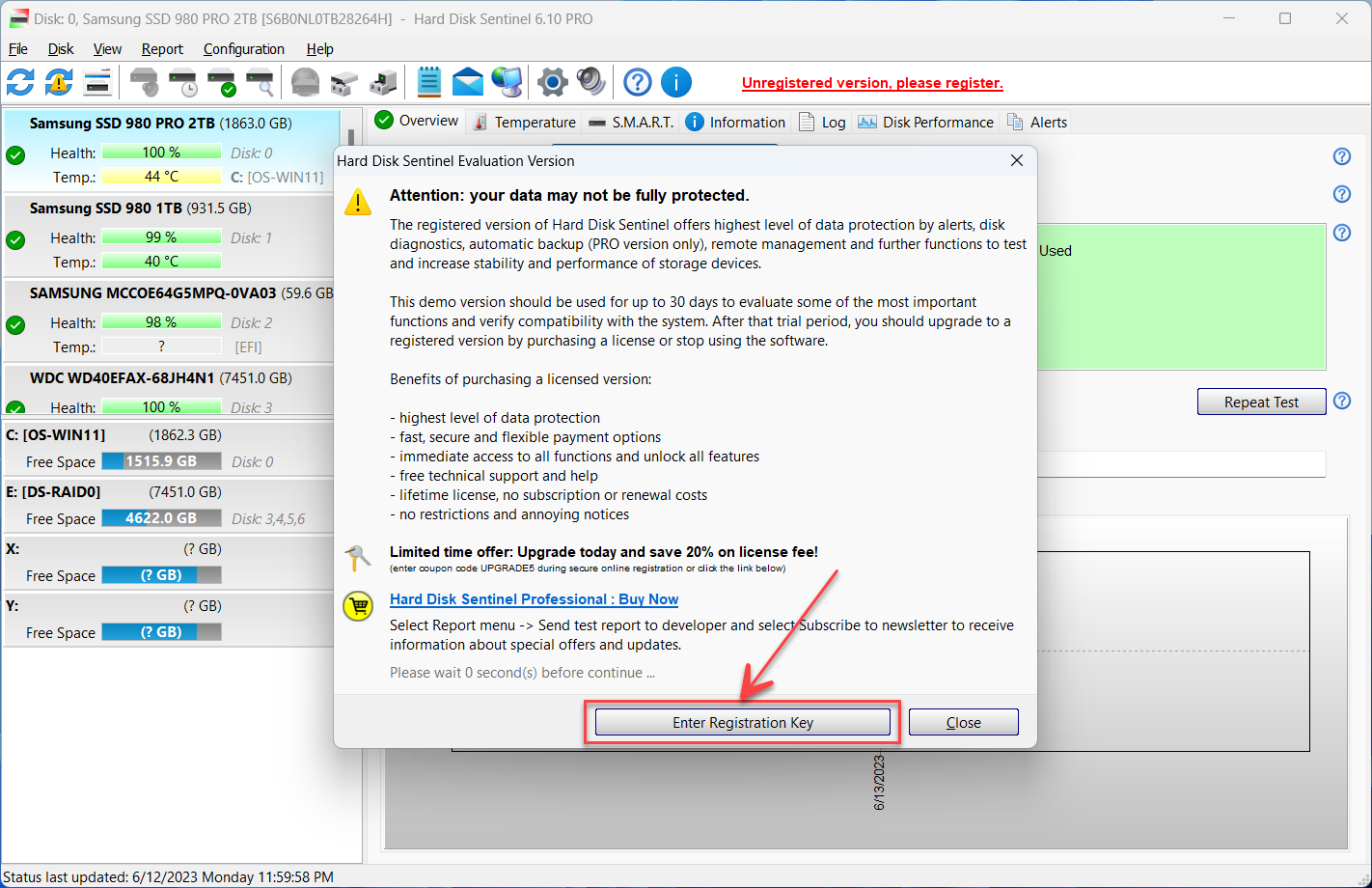Open the Disk menu
Viewport: 1372px width, 888px height.
(61, 49)
